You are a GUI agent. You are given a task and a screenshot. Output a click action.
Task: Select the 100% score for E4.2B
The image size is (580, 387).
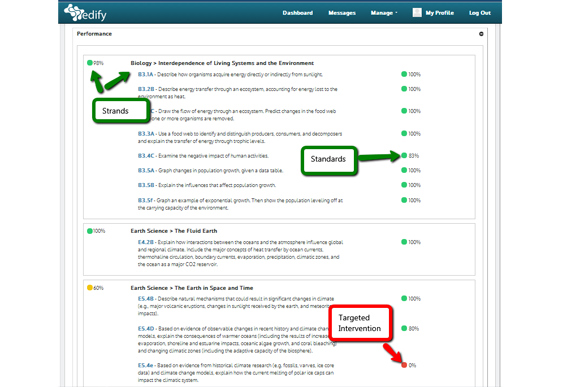(414, 242)
